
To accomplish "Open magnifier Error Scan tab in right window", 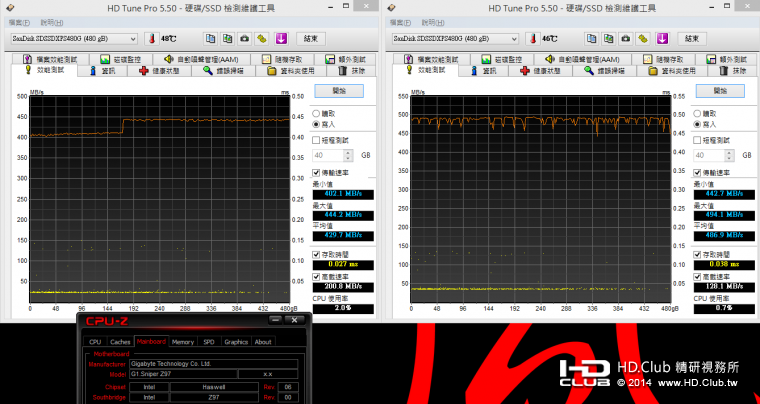I will [604, 71].
